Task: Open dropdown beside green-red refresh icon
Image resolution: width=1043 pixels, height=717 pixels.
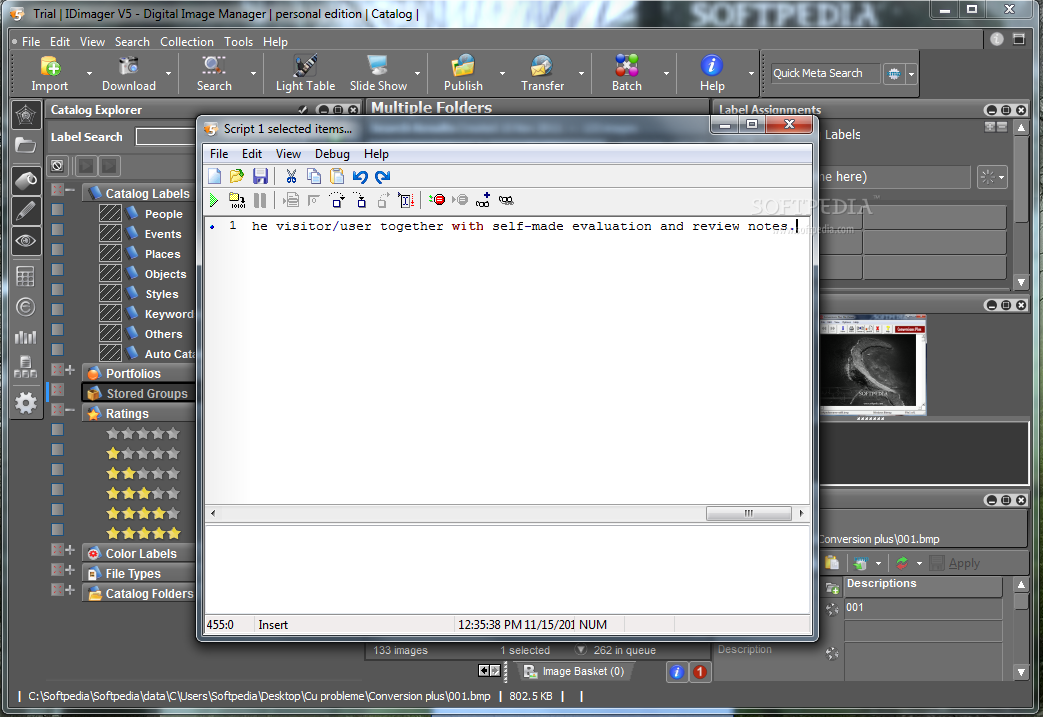Action: click(919, 563)
